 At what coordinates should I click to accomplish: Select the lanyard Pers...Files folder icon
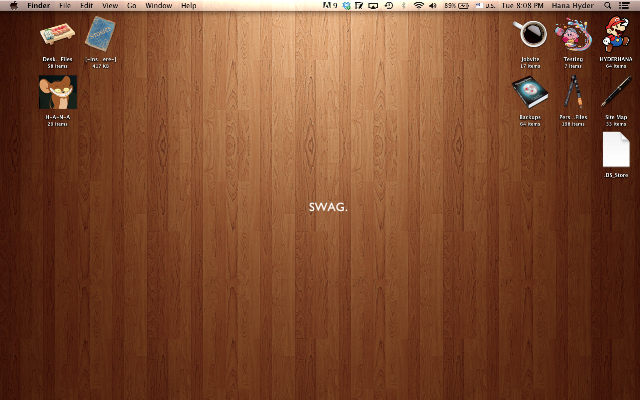pos(573,91)
